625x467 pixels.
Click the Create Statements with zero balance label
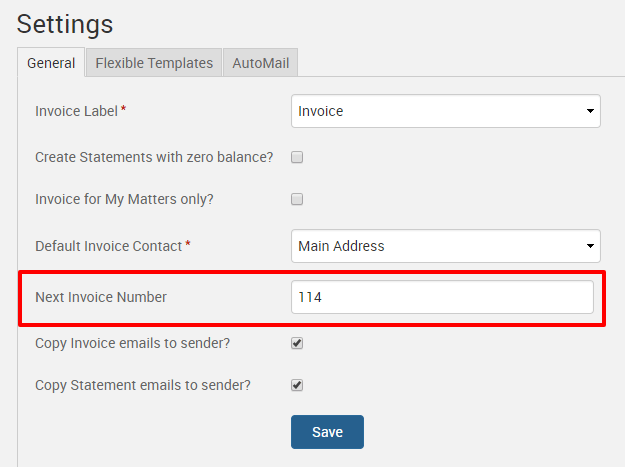coord(154,157)
